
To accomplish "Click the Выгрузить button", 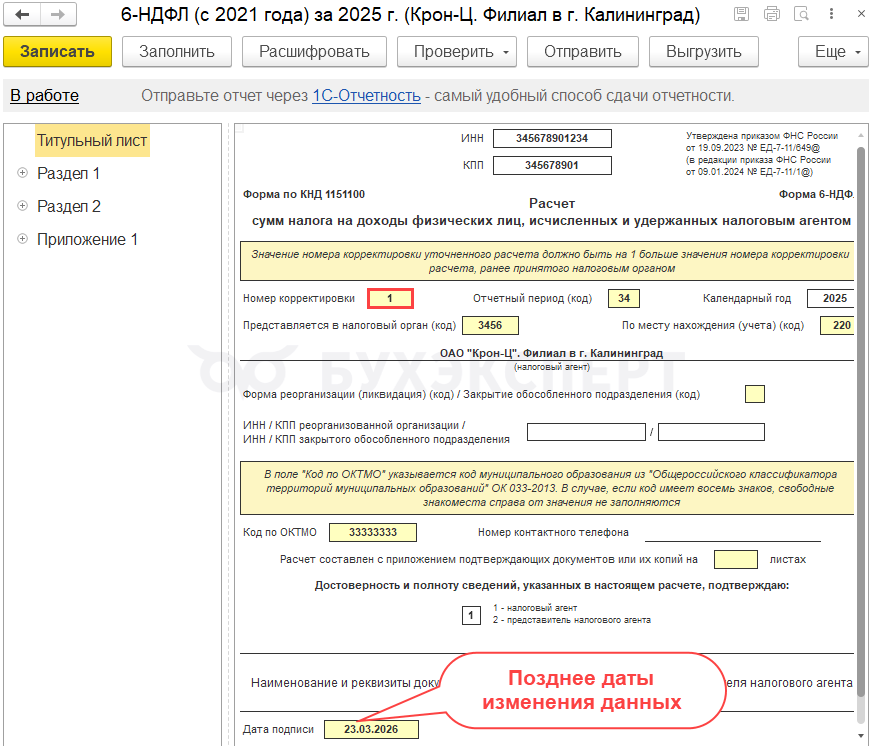I will pos(704,52).
